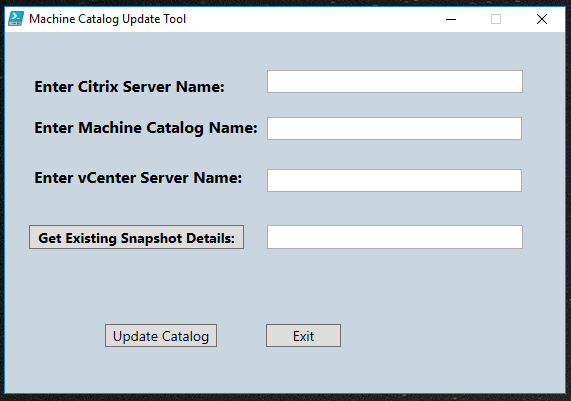
Task: Click the "Machine Catalog Update Tool" title text
Action: [107, 19]
